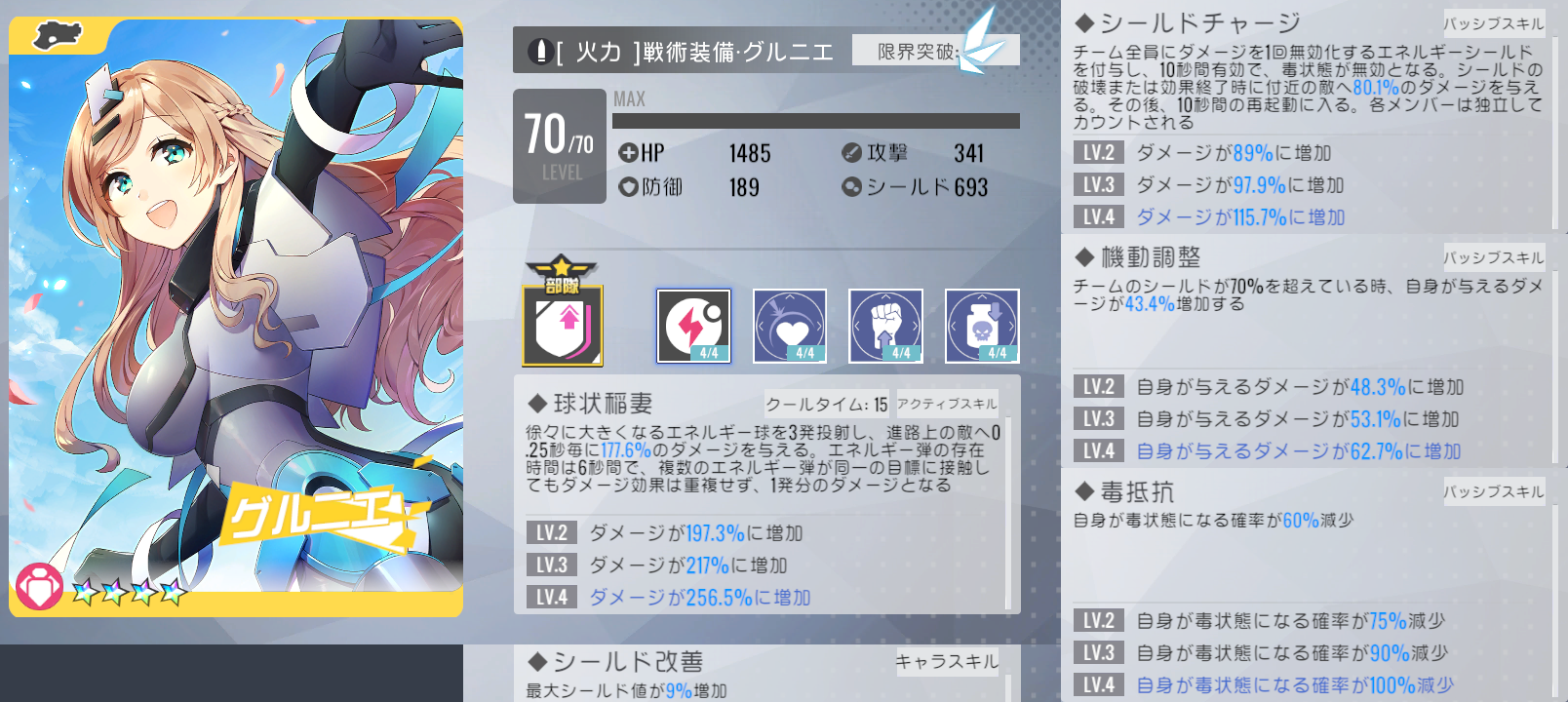Click the black creature icon on card corner
This screenshot has height=702, width=1568.
point(58,36)
